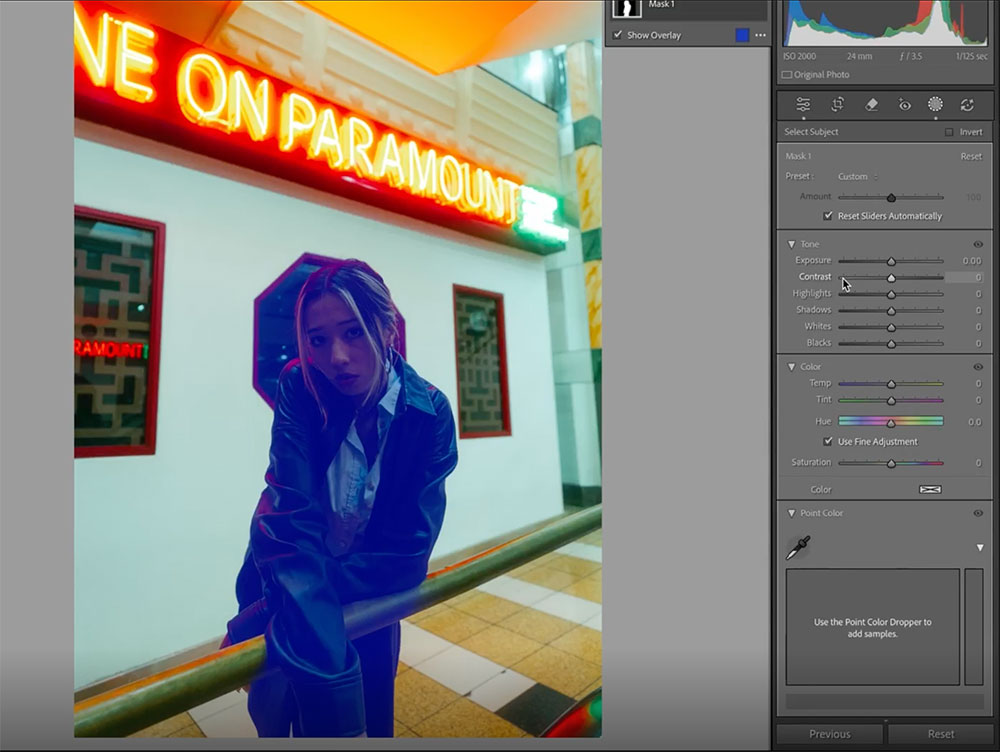Click the Hue value 0.0

tap(974, 422)
